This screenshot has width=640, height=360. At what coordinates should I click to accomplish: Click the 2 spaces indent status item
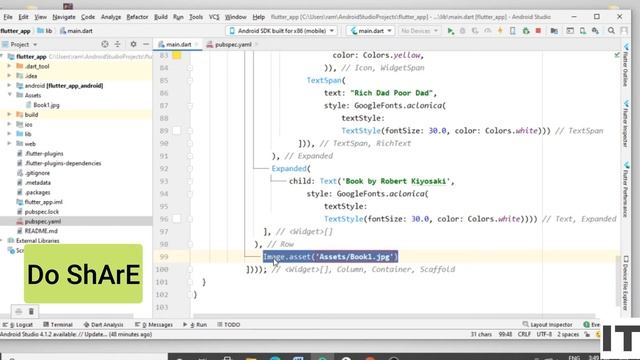pyautogui.click(x=568, y=334)
